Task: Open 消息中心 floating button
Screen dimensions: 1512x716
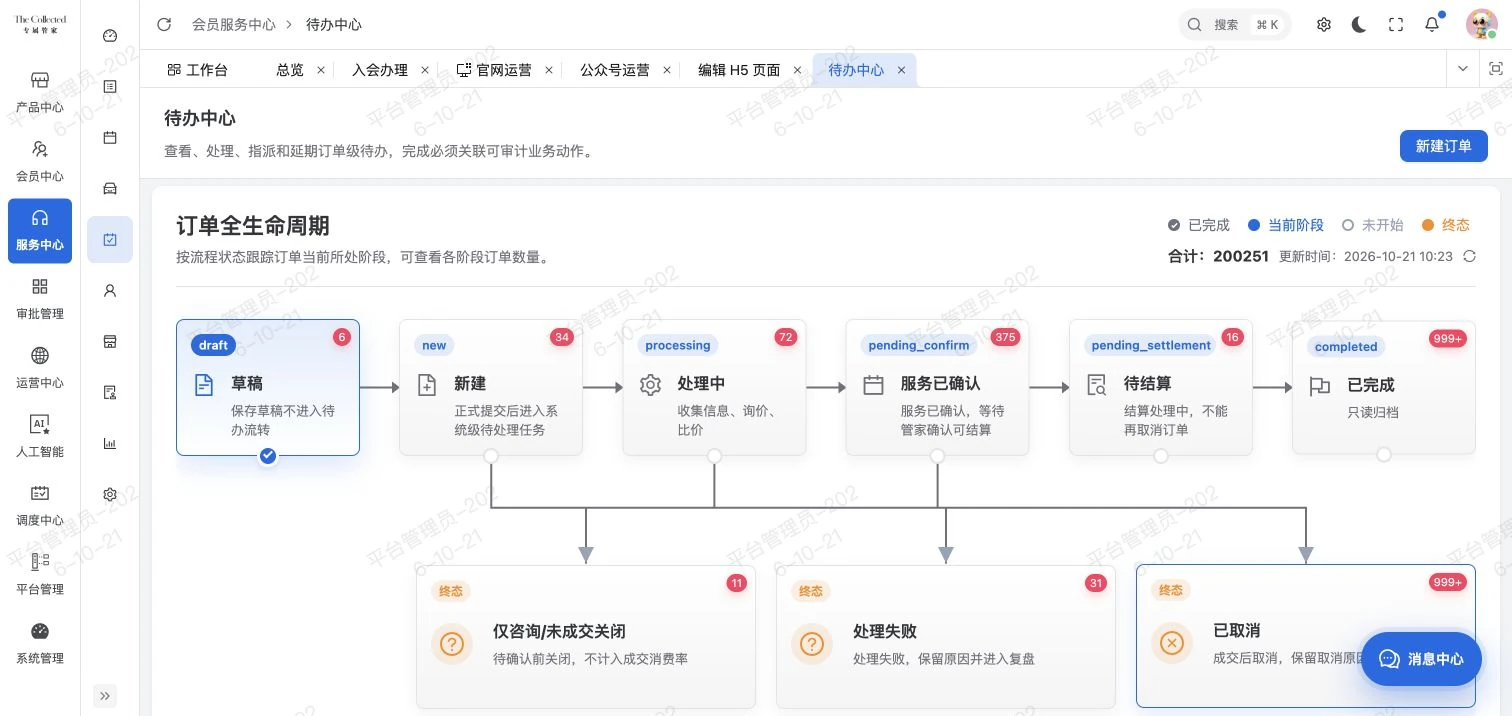Action: (1421, 659)
